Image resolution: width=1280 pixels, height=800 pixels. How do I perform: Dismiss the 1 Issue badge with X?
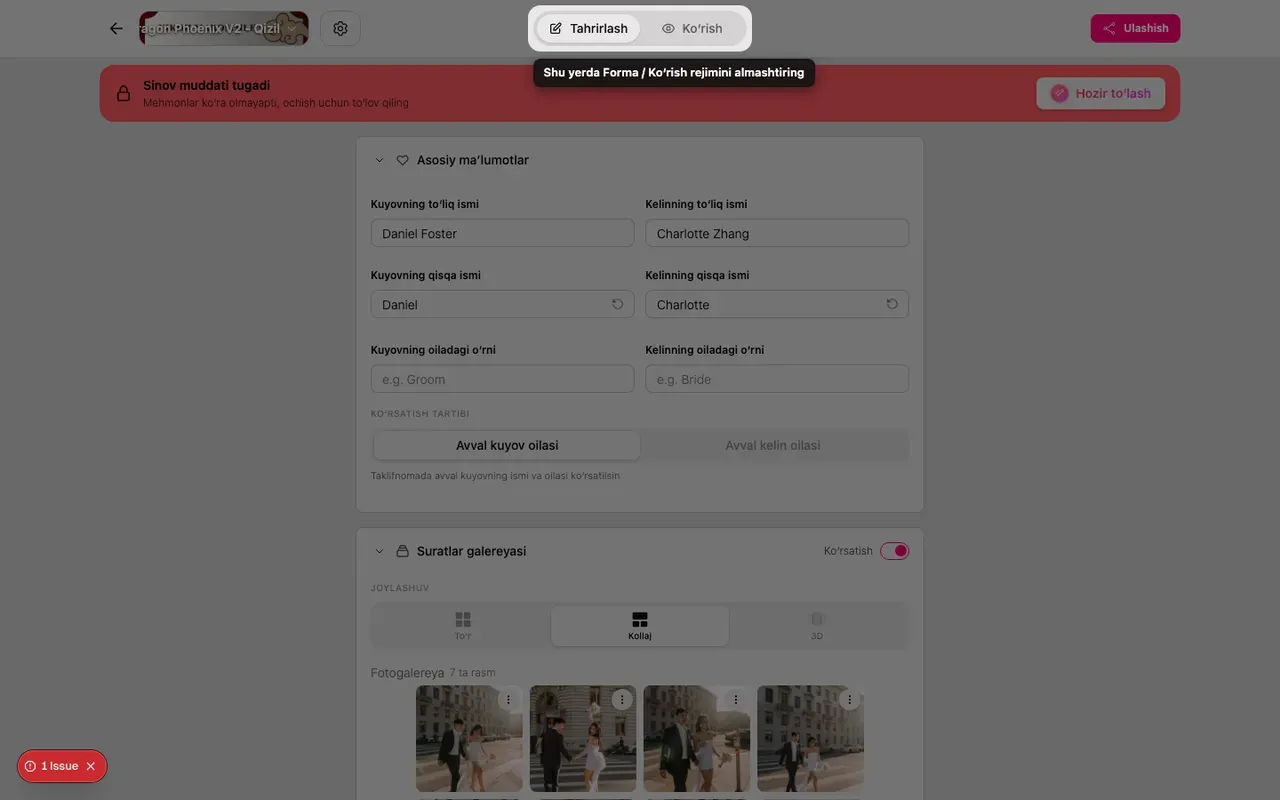point(91,766)
